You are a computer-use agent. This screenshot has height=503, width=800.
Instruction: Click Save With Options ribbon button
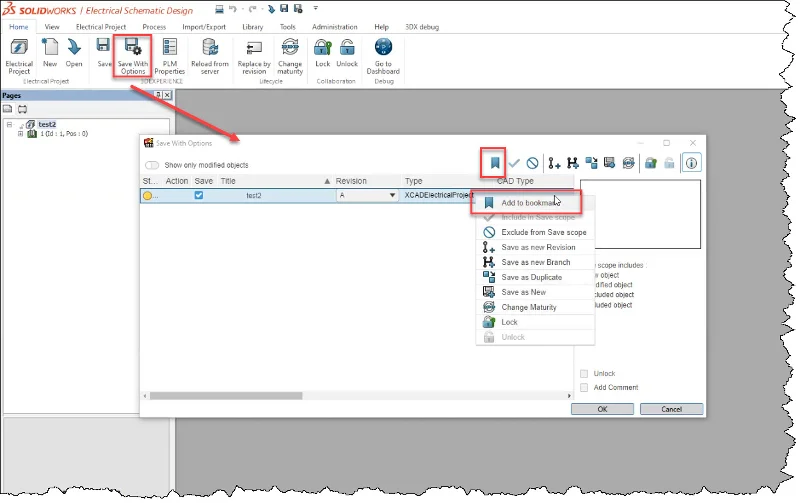point(132,55)
